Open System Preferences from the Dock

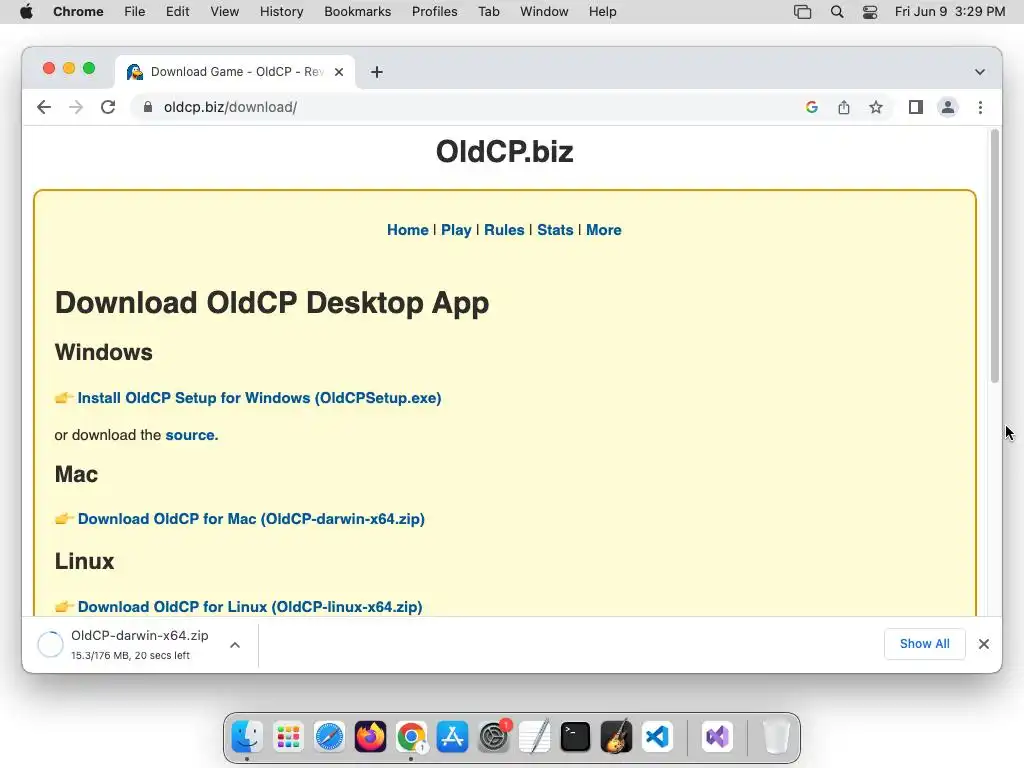click(494, 737)
